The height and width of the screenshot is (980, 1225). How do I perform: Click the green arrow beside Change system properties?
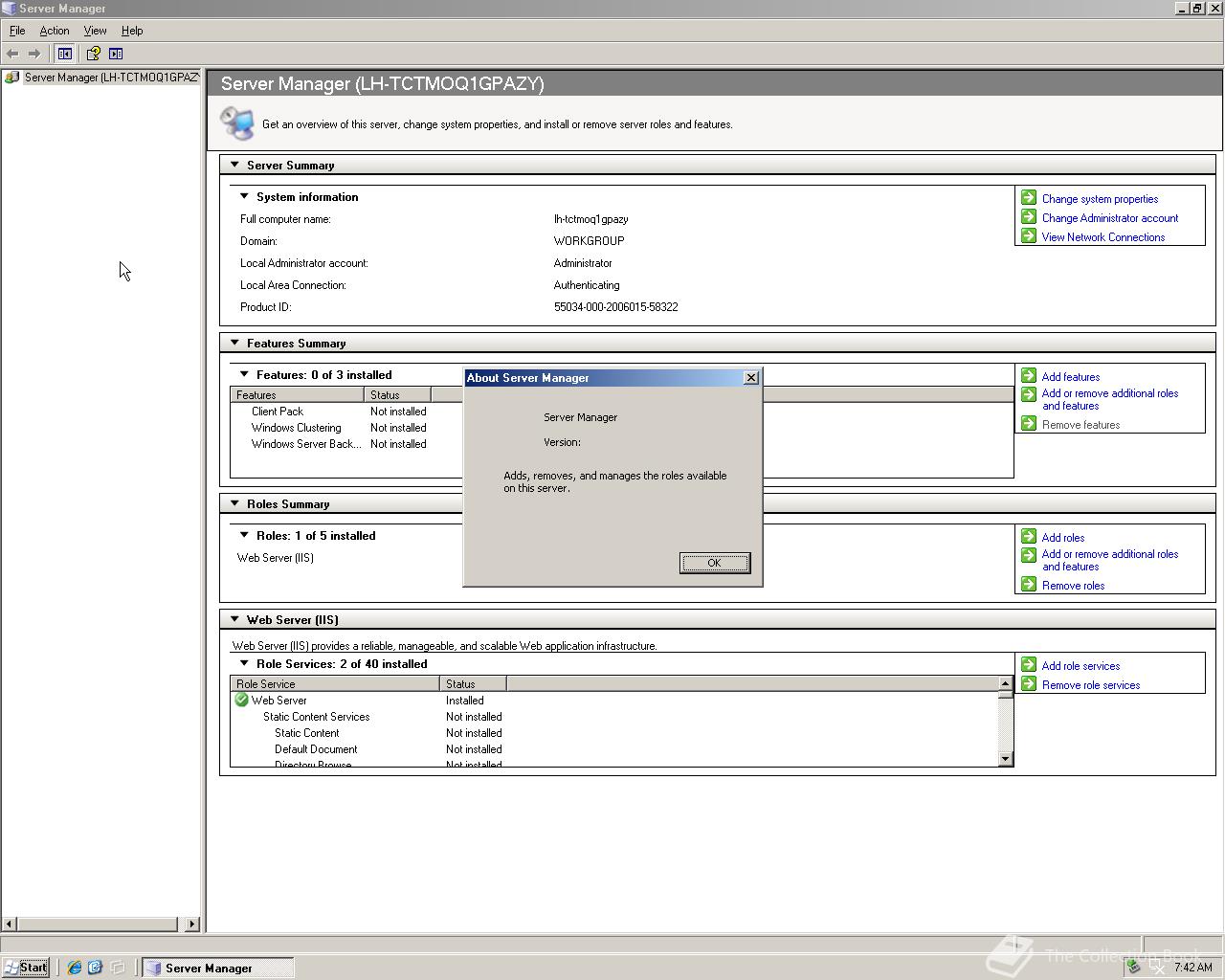(1029, 197)
